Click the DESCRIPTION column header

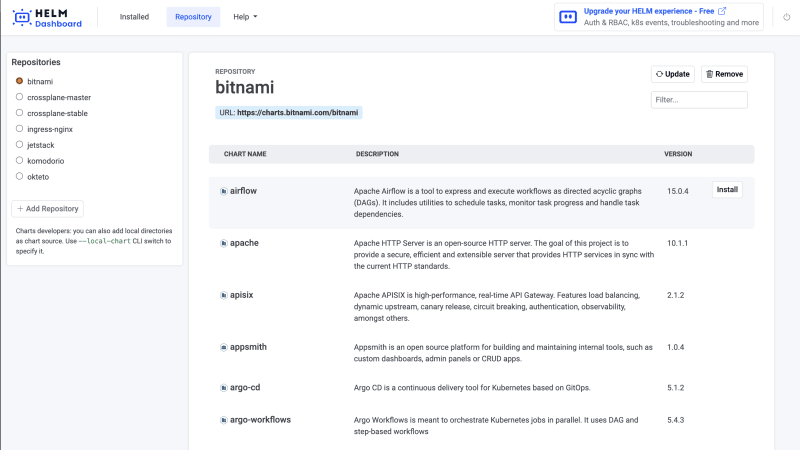[x=377, y=154]
